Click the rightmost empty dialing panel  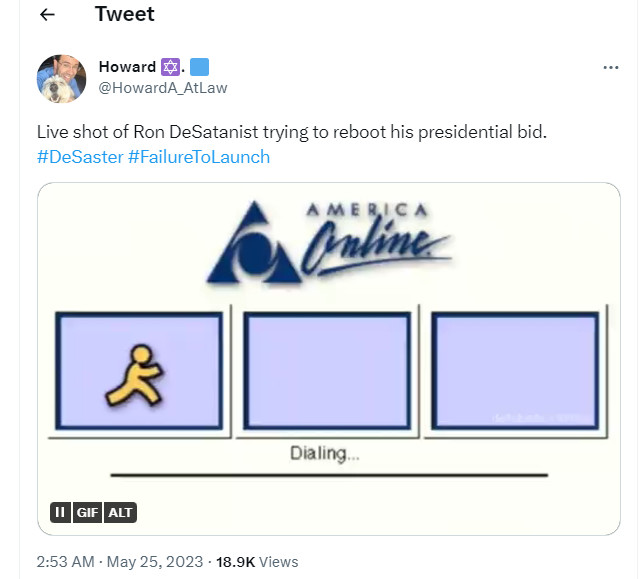click(x=516, y=372)
